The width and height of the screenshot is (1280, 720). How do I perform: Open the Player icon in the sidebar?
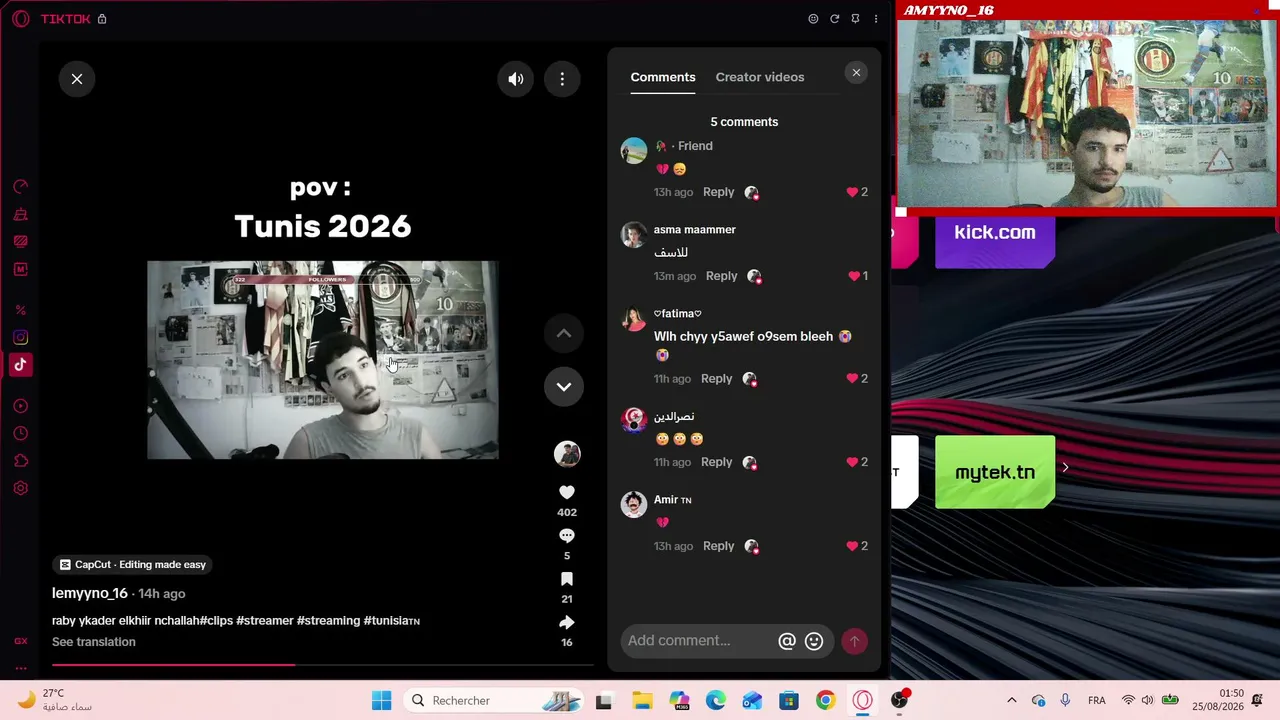[x=20, y=406]
